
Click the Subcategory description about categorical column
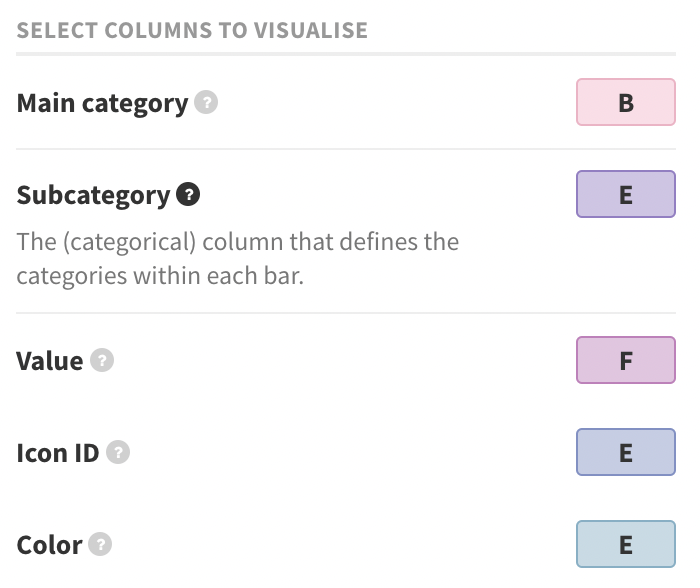pyautogui.click(x=238, y=259)
